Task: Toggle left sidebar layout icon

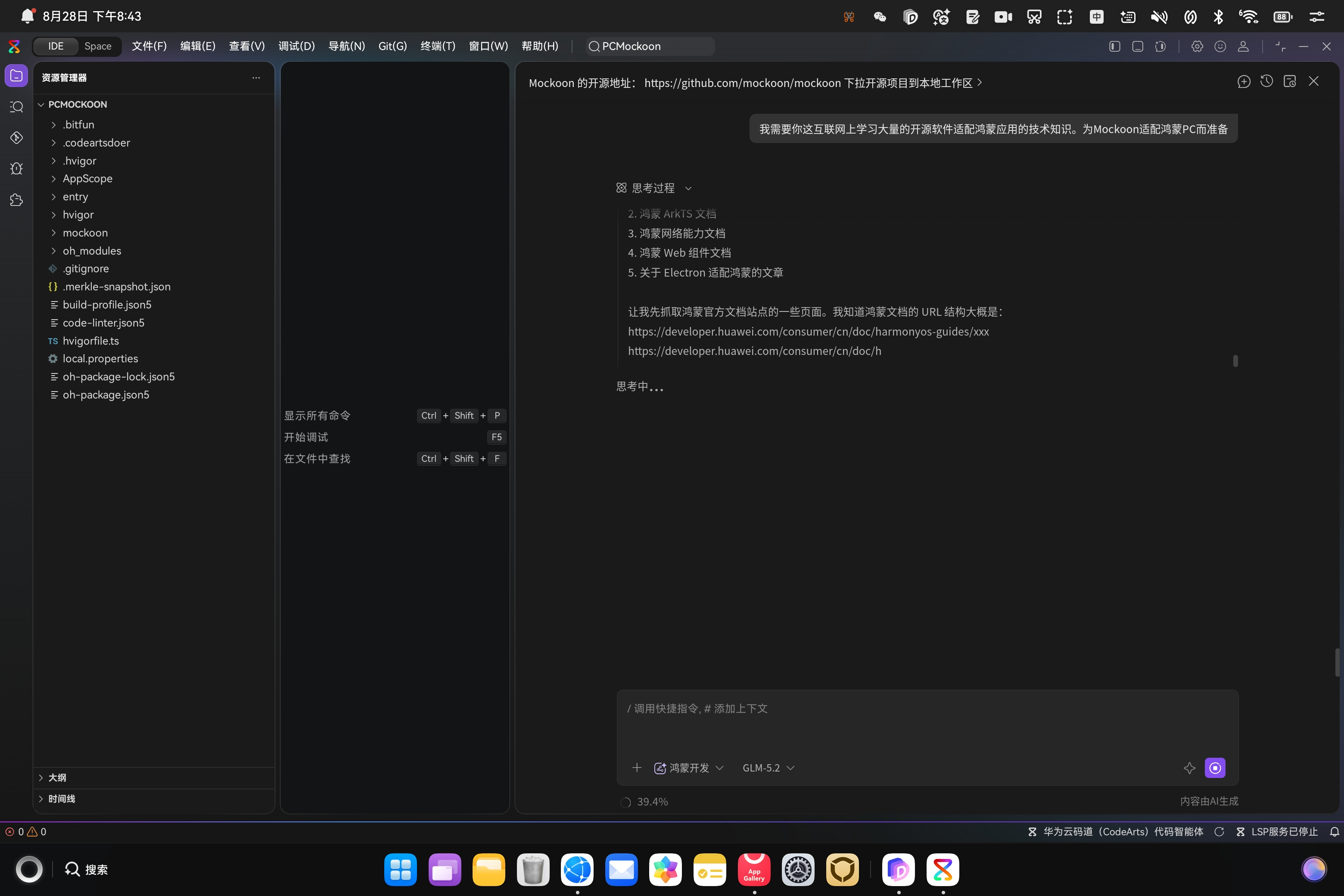Action: coord(1114,46)
